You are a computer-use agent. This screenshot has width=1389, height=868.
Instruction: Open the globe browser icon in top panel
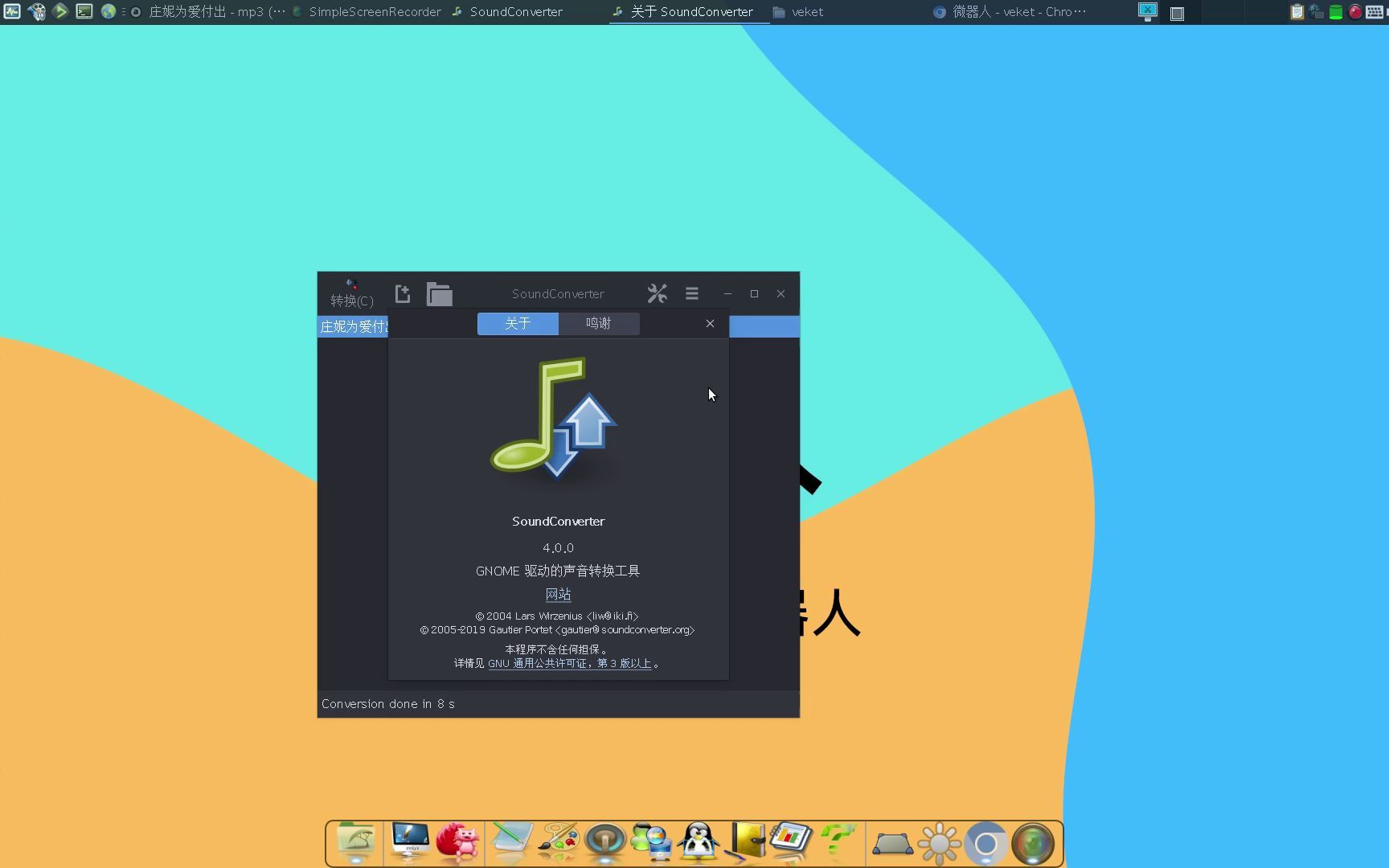pyautogui.click(x=109, y=11)
